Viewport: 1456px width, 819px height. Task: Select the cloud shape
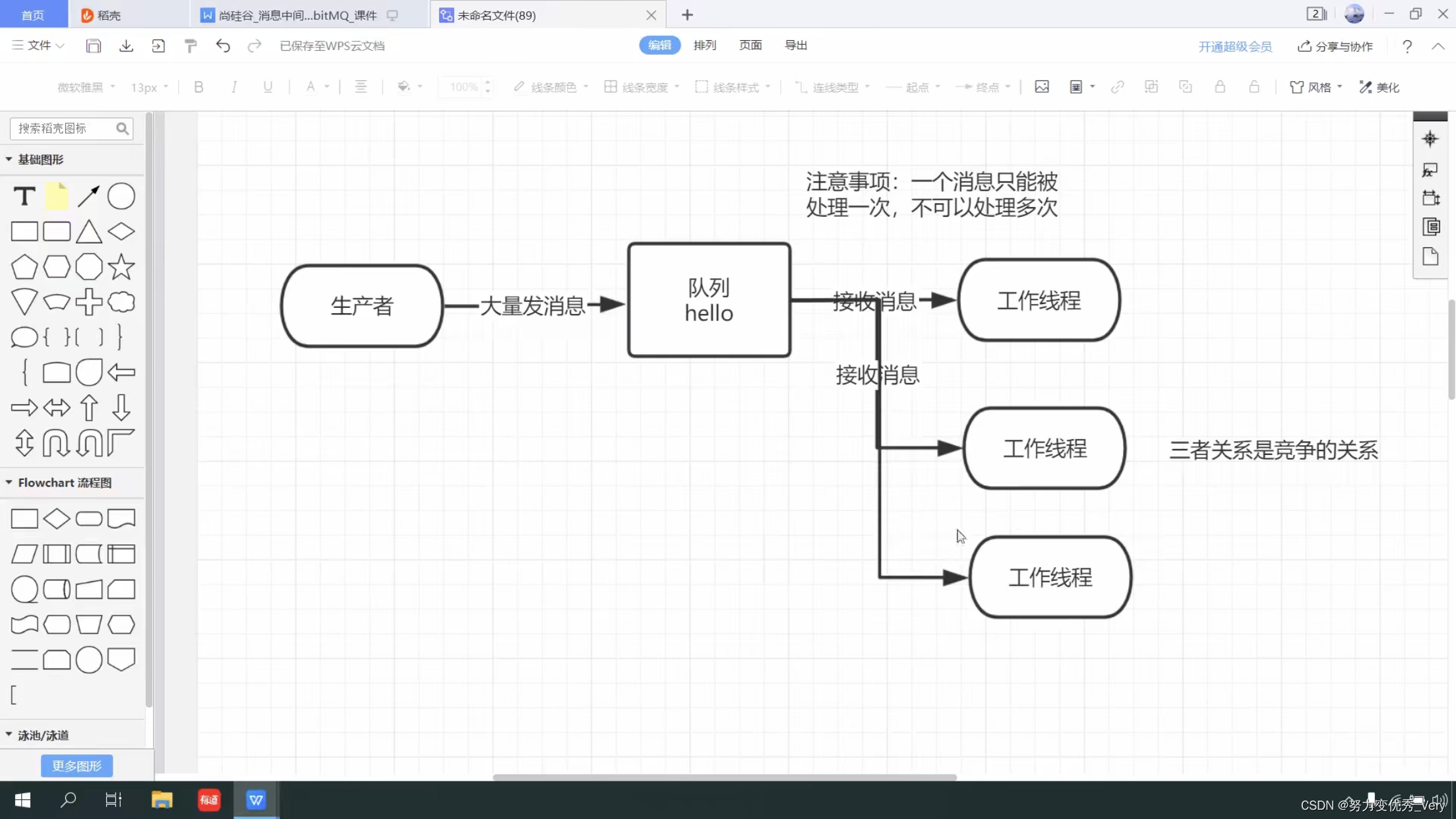coord(121,302)
